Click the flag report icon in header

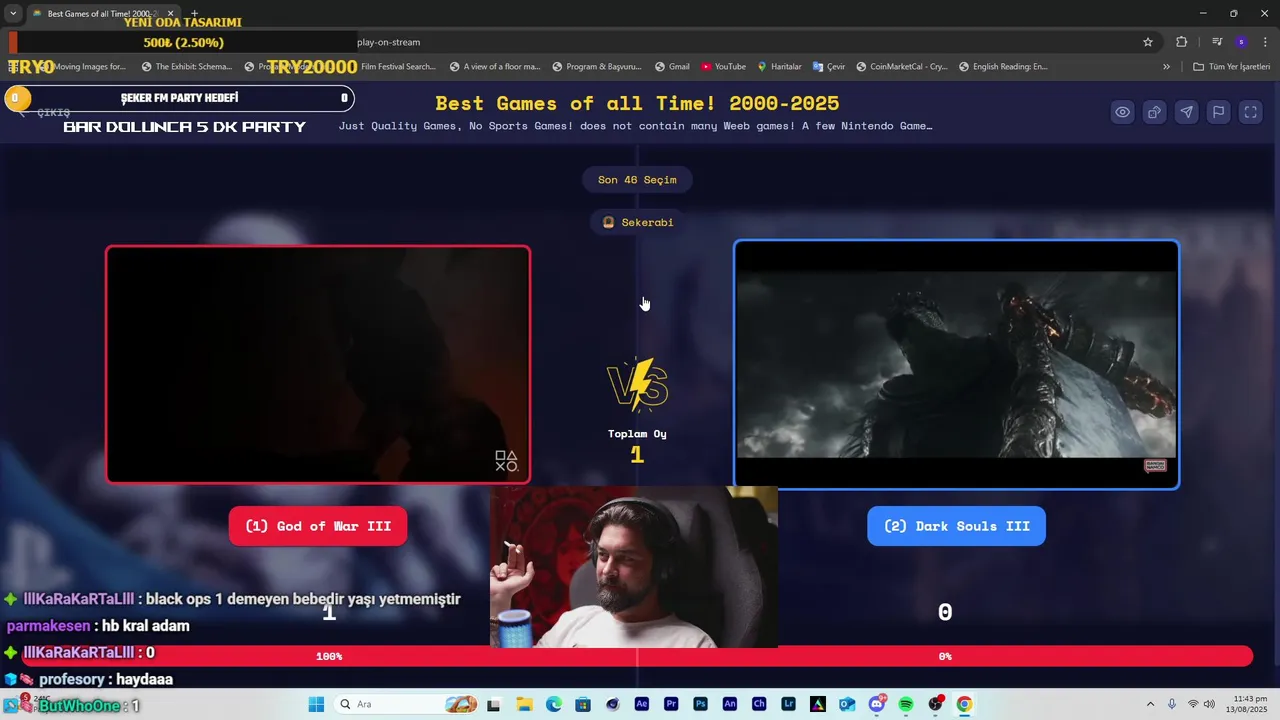coord(1219,112)
